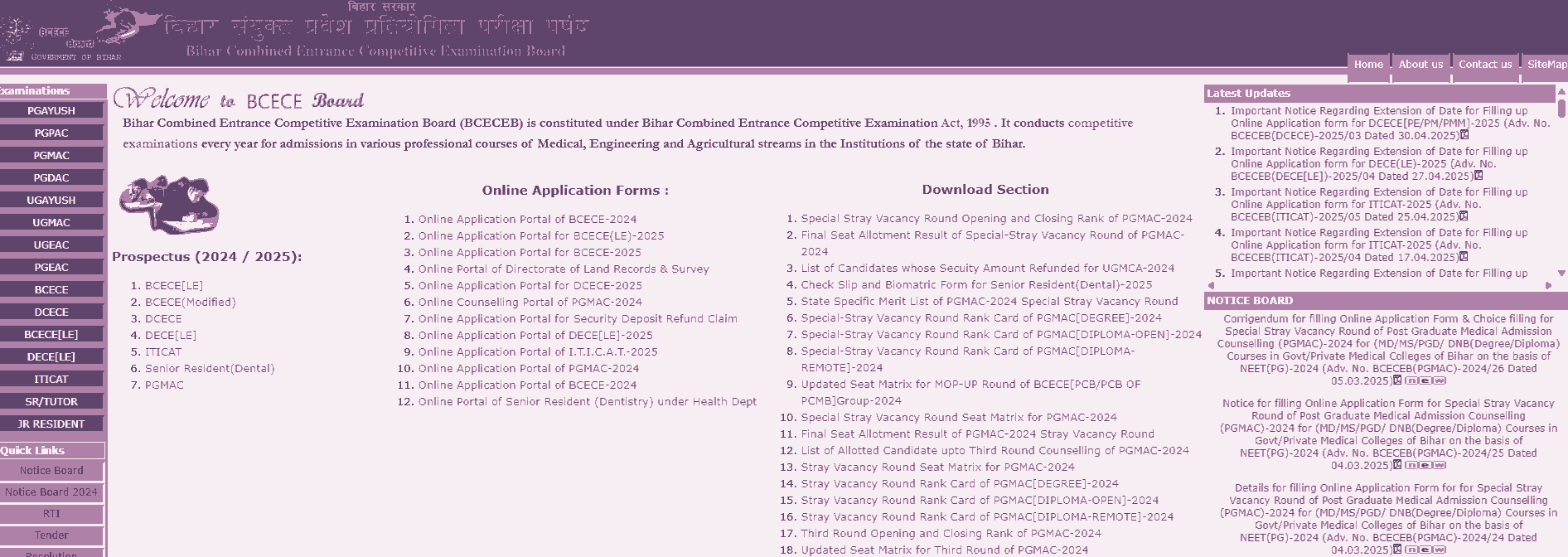Select ITICAT sidebar examination button
Screen dimensions: 1568x557
coord(51,379)
